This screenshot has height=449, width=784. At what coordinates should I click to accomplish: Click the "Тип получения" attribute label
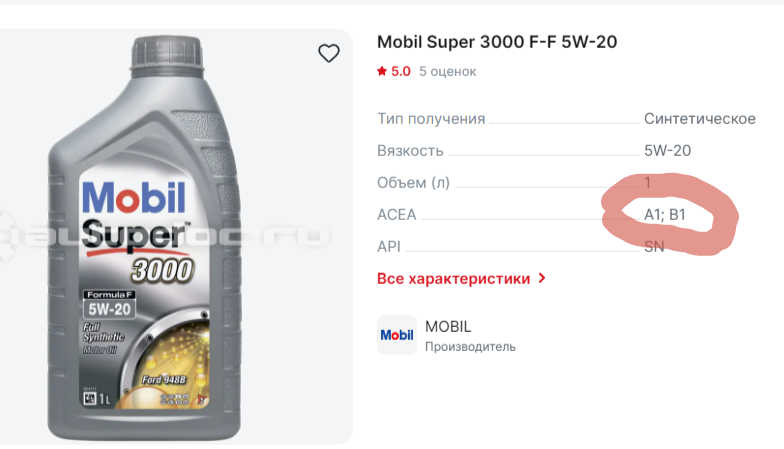click(x=431, y=119)
